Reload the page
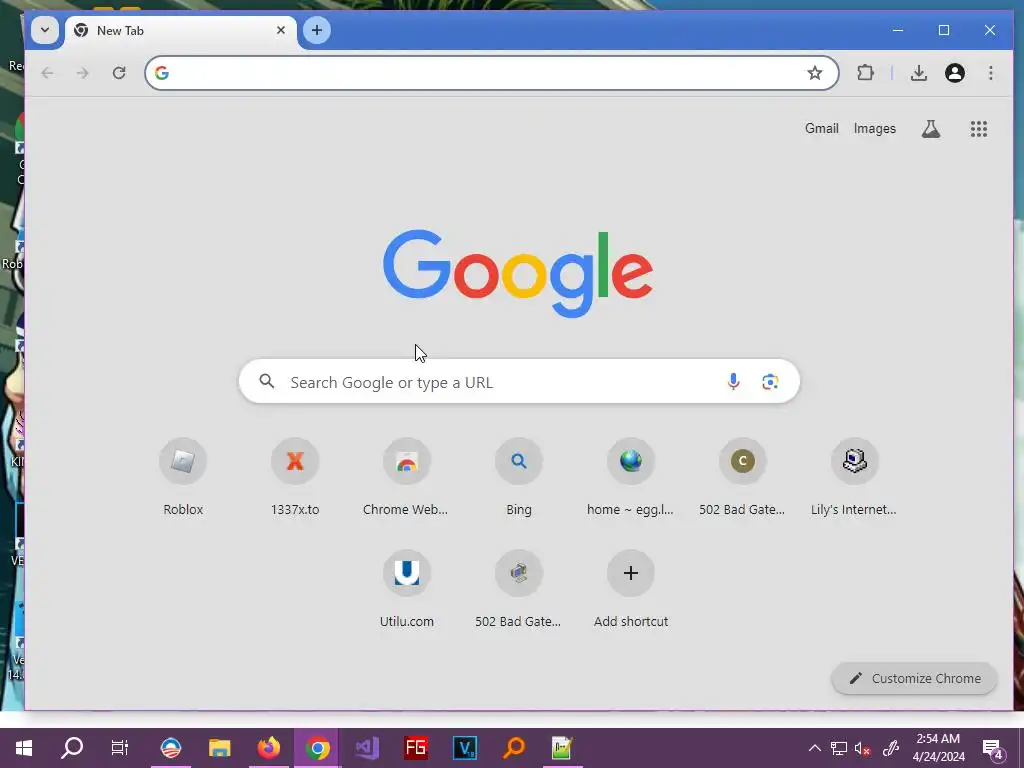1024x768 pixels. pyautogui.click(x=119, y=72)
